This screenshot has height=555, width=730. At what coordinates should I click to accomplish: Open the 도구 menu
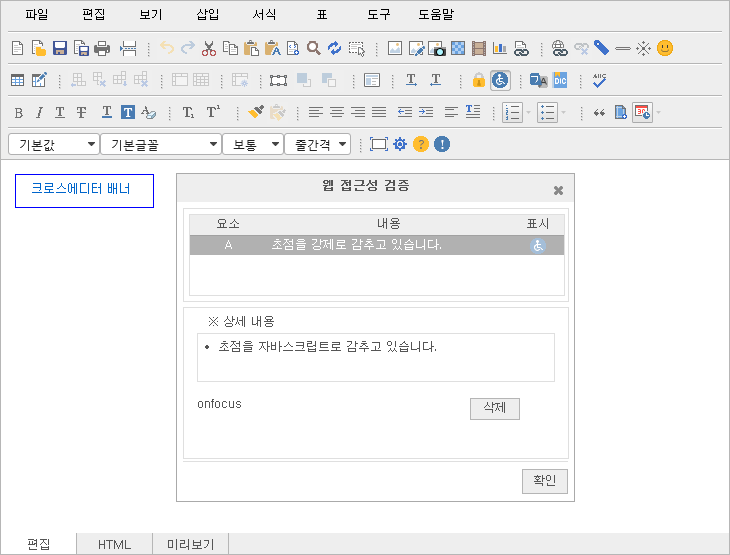click(379, 14)
